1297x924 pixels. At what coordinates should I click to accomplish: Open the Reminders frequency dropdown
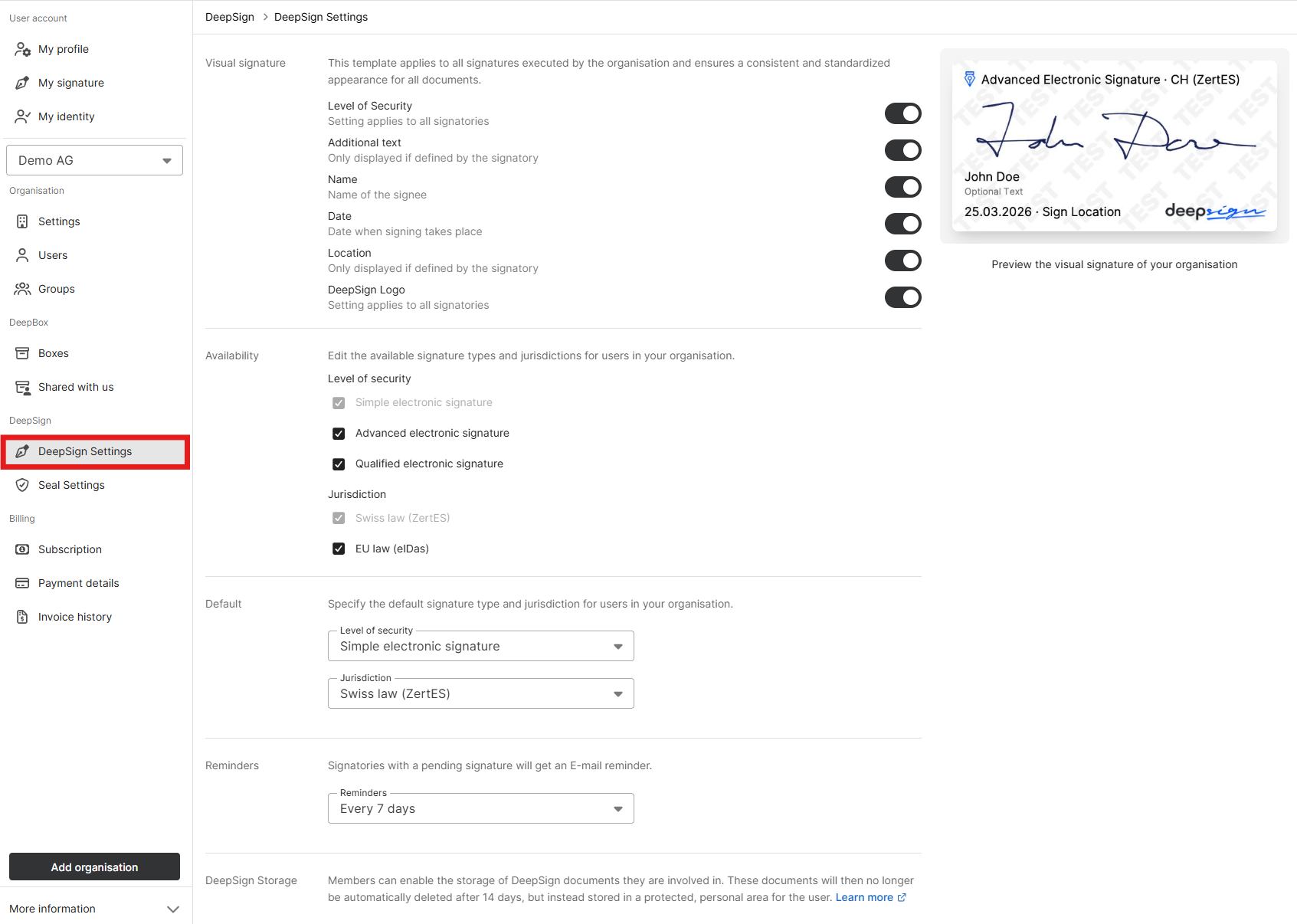pos(480,809)
